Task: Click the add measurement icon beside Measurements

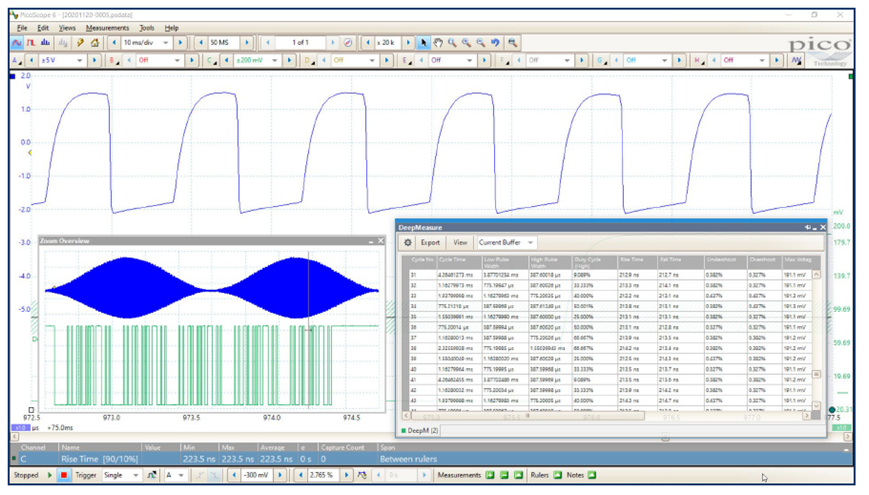Action: (490, 475)
